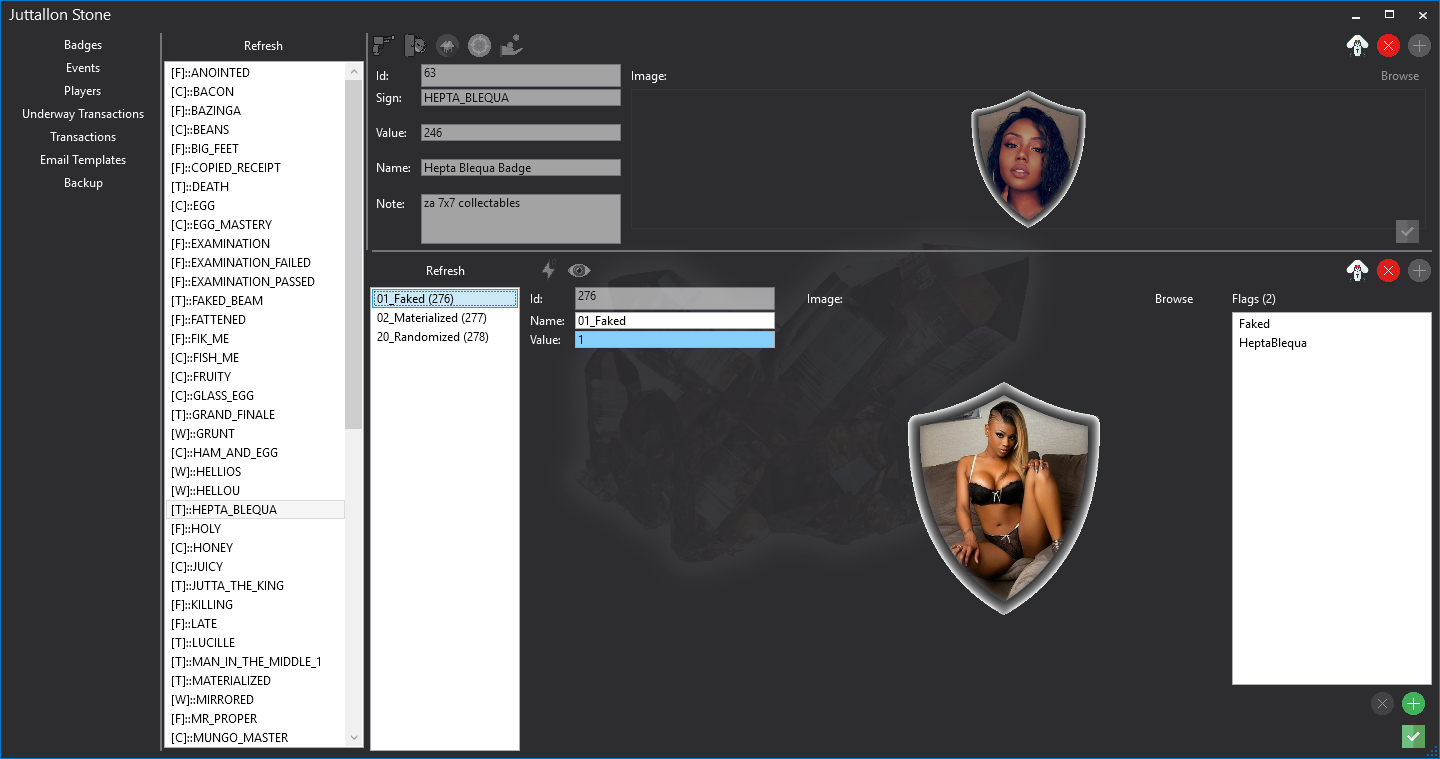Click the lightning bolt icon next to Refresh

[x=548, y=270]
